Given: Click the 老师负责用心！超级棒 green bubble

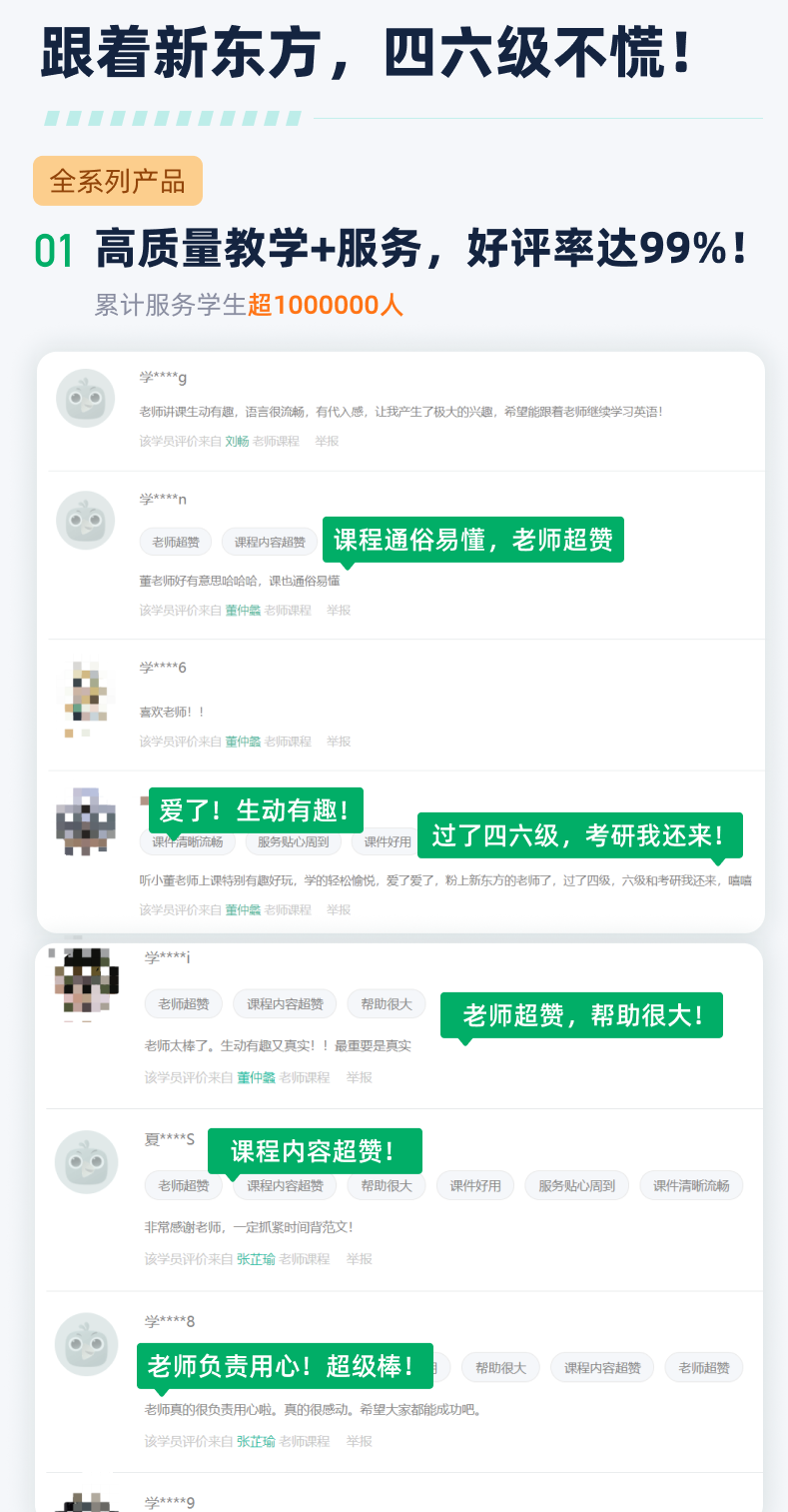Looking at the screenshot, I should [285, 1365].
